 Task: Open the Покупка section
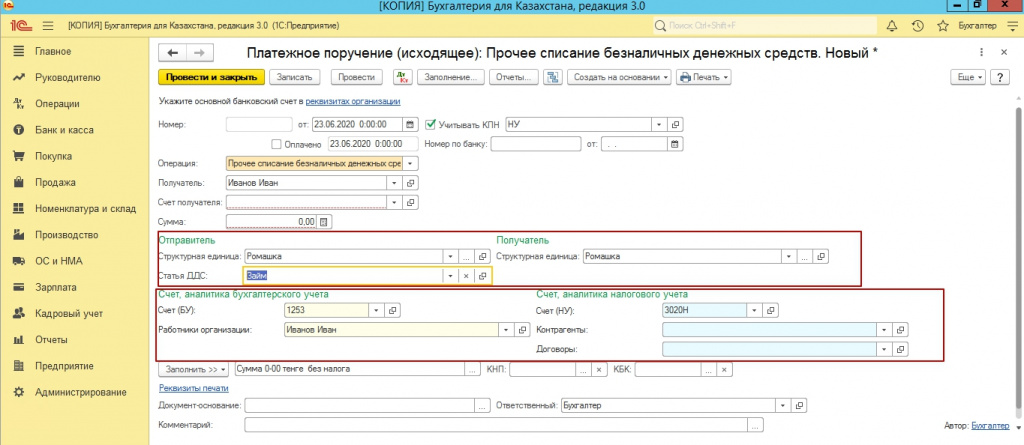coord(54,156)
